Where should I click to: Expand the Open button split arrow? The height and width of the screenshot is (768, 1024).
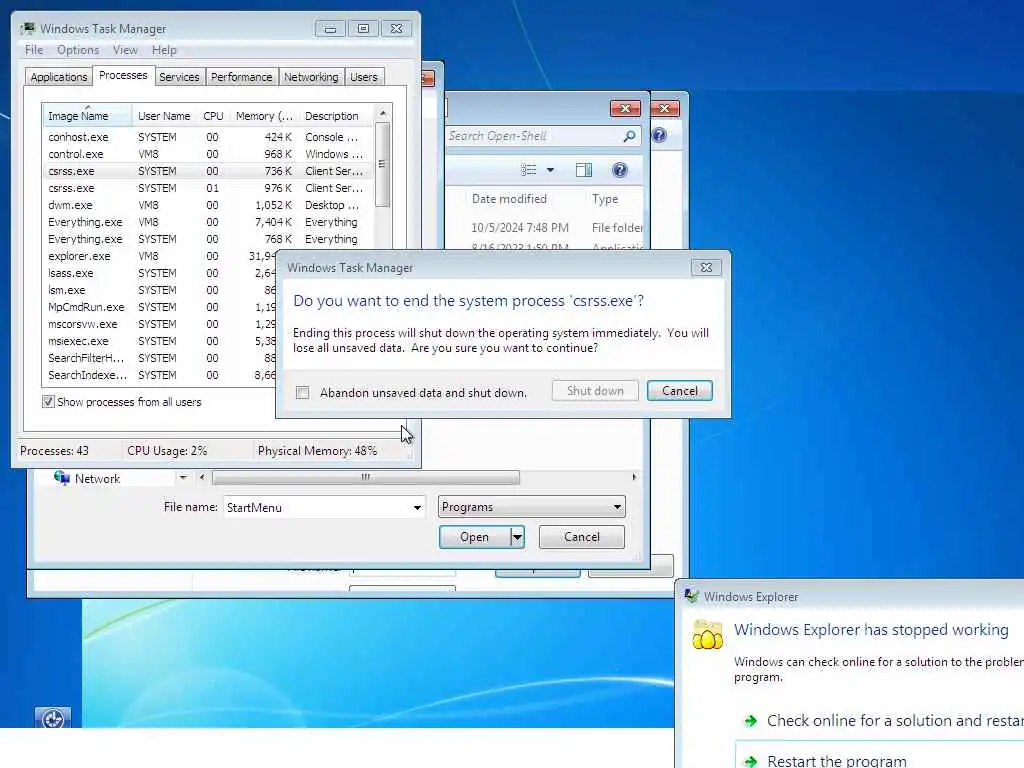[517, 537]
